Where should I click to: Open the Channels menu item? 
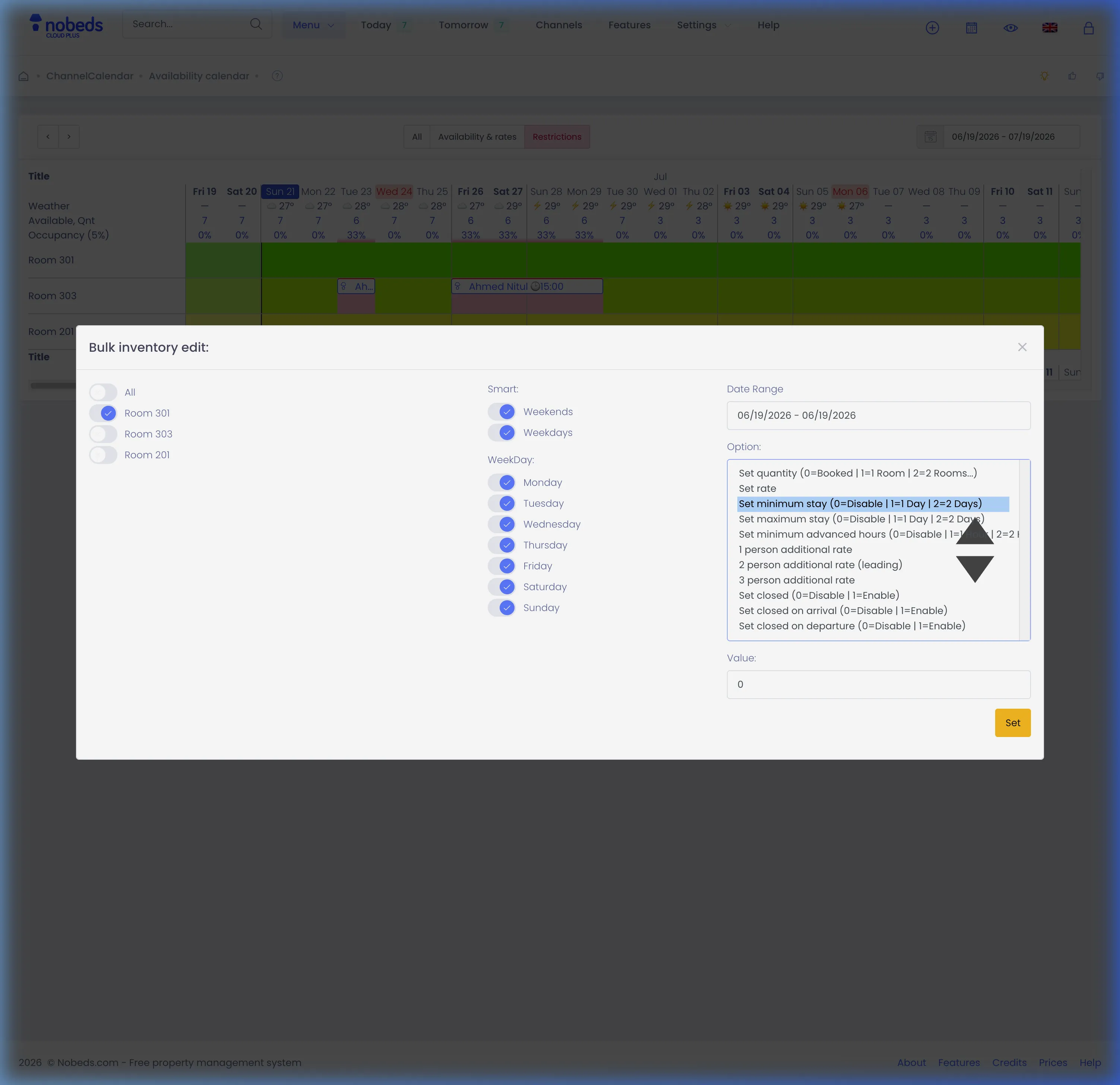(559, 25)
